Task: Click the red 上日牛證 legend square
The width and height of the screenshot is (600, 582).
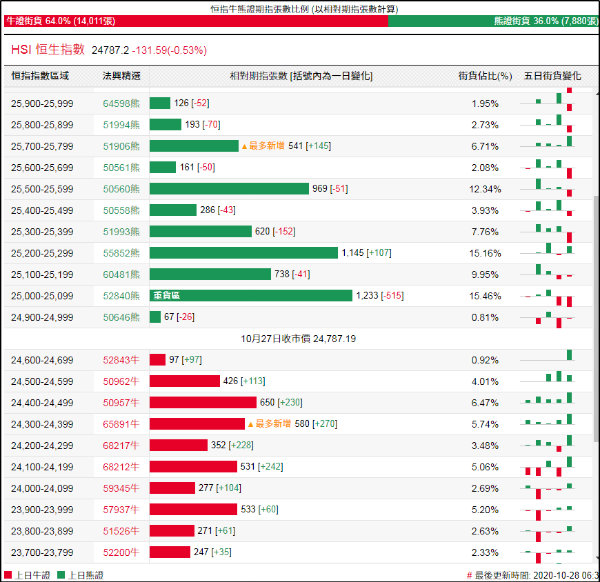Action: click(x=8, y=575)
